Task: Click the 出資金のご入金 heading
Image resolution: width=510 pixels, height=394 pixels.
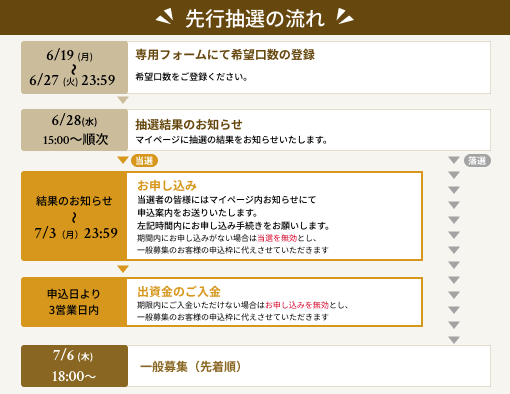Action: [179, 292]
